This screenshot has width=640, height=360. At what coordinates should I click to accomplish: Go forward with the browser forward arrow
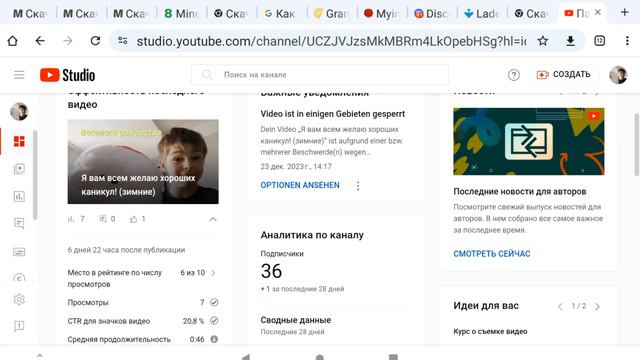pyautogui.click(x=68, y=41)
